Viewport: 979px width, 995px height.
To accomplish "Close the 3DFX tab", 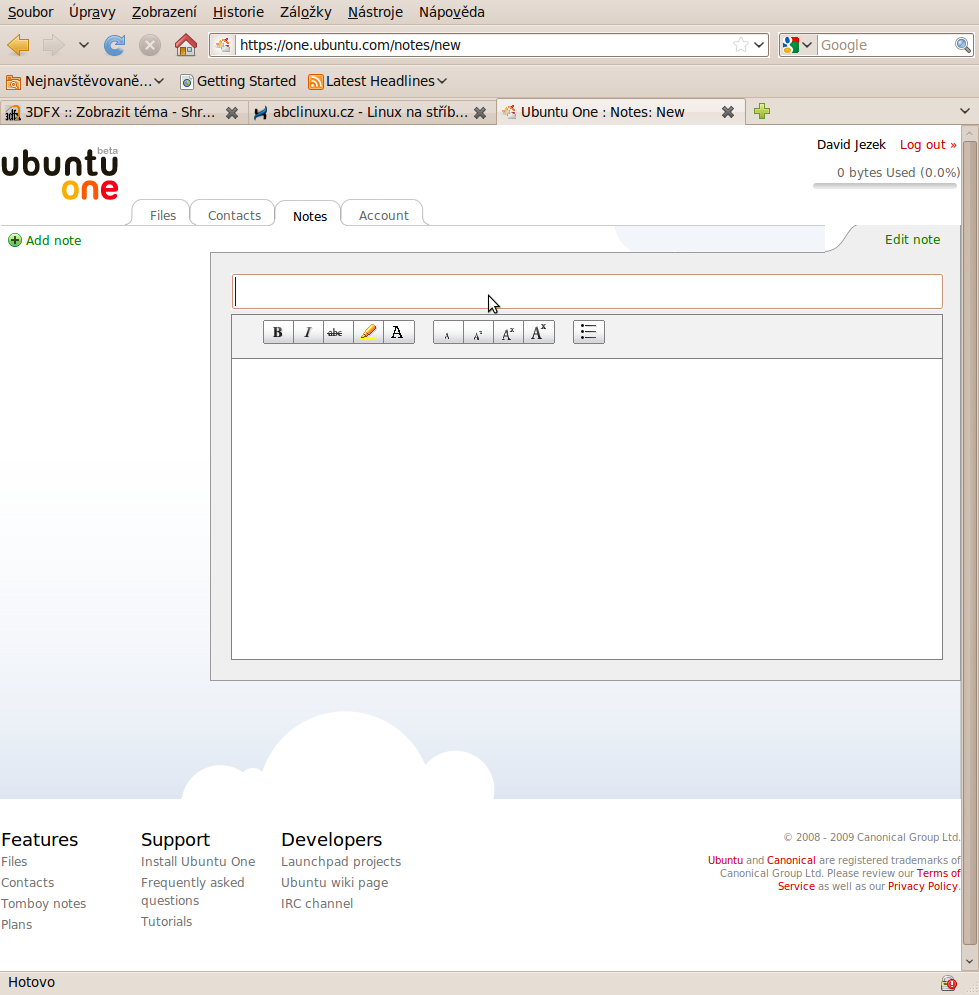I will click(x=232, y=112).
